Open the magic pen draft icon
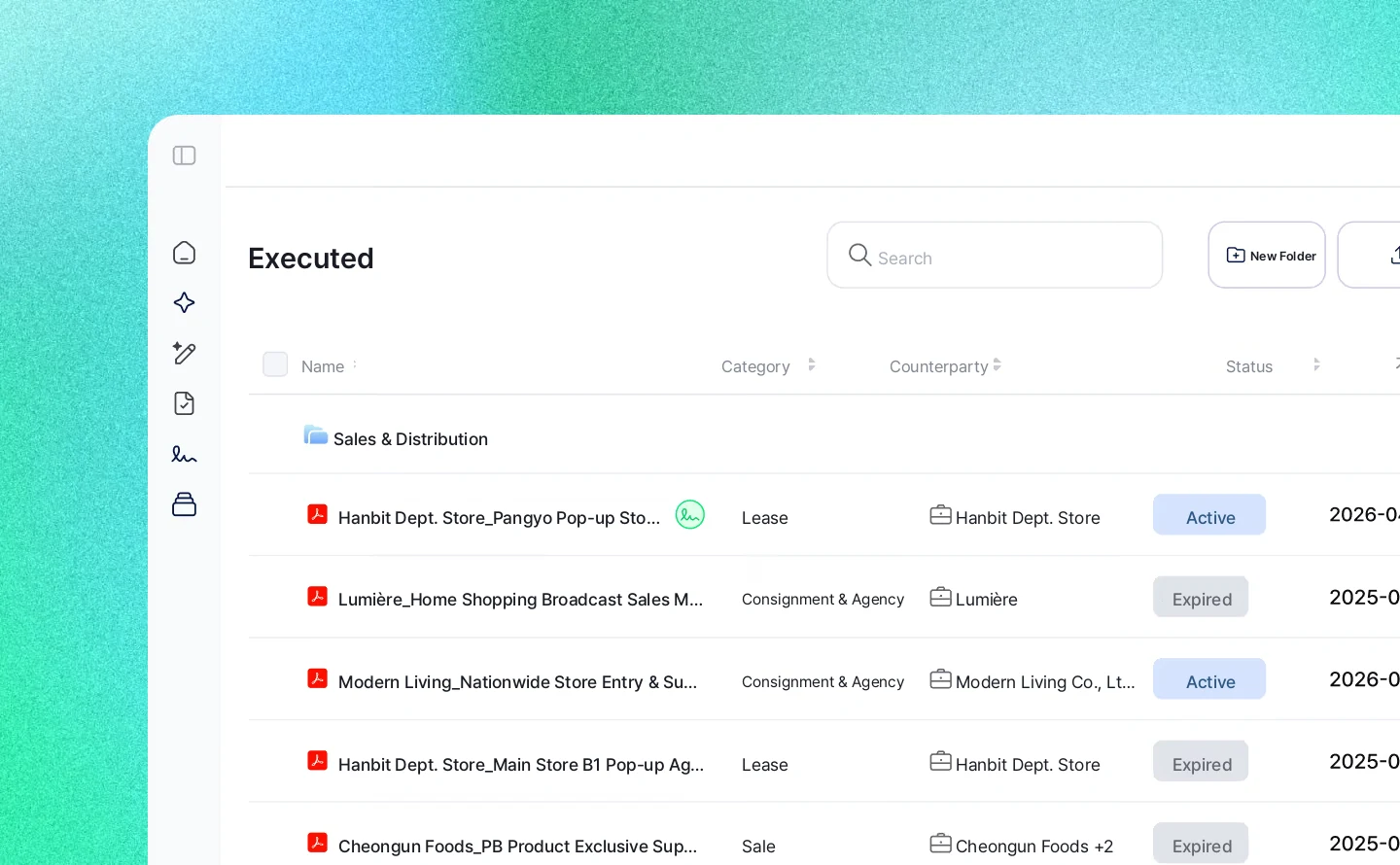1400x865 pixels. (184, 353)
